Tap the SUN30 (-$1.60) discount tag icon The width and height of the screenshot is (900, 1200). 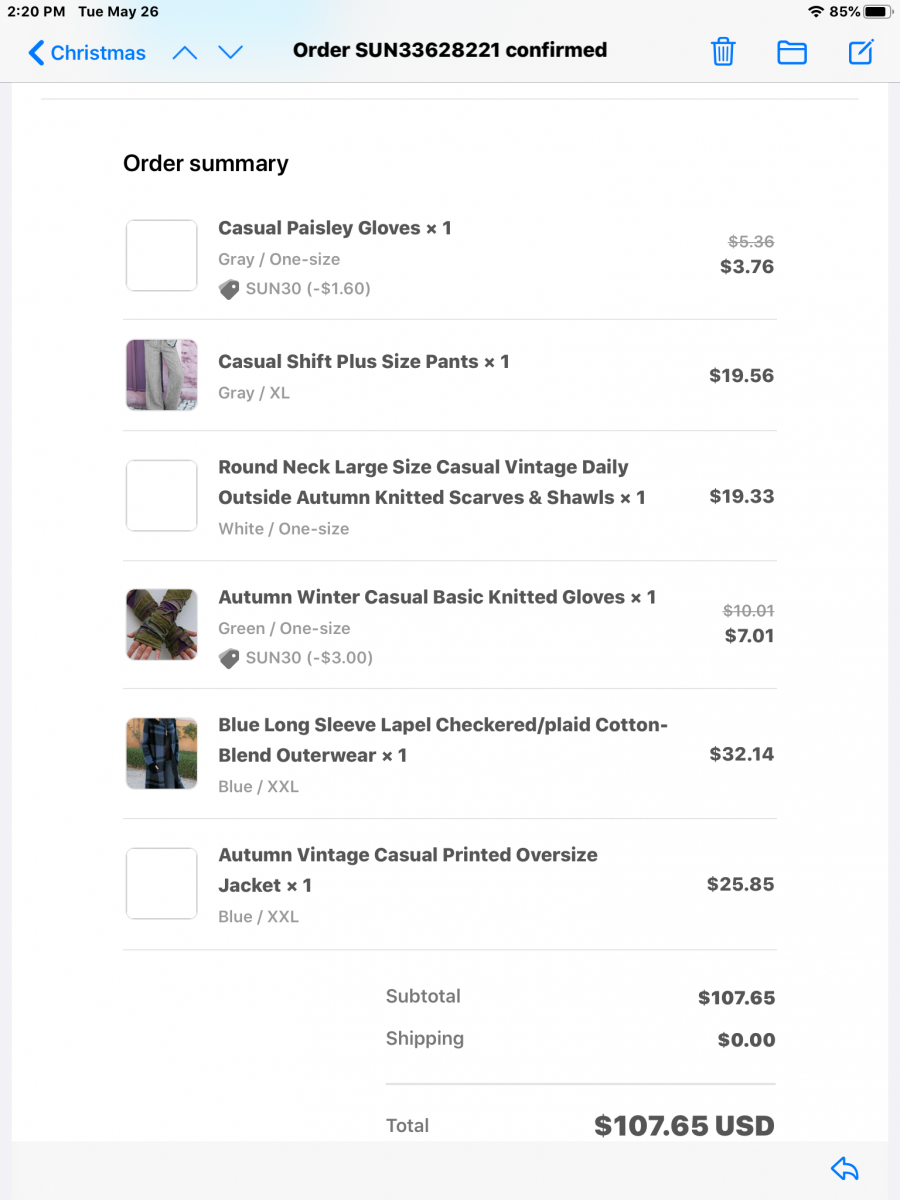229,289
